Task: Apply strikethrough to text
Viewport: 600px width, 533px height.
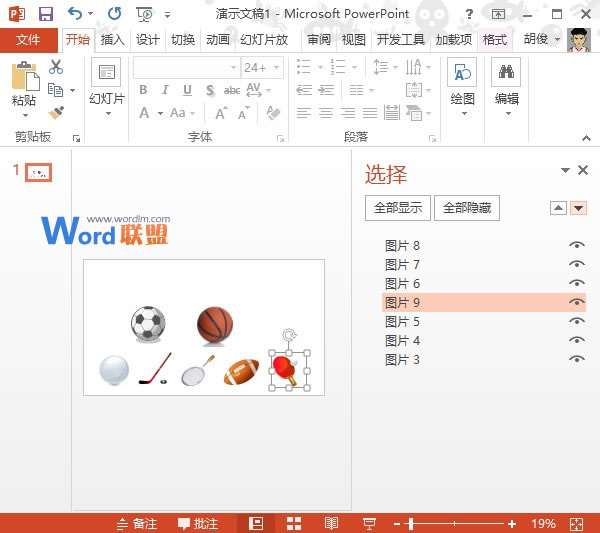Action: coord(232,90)
